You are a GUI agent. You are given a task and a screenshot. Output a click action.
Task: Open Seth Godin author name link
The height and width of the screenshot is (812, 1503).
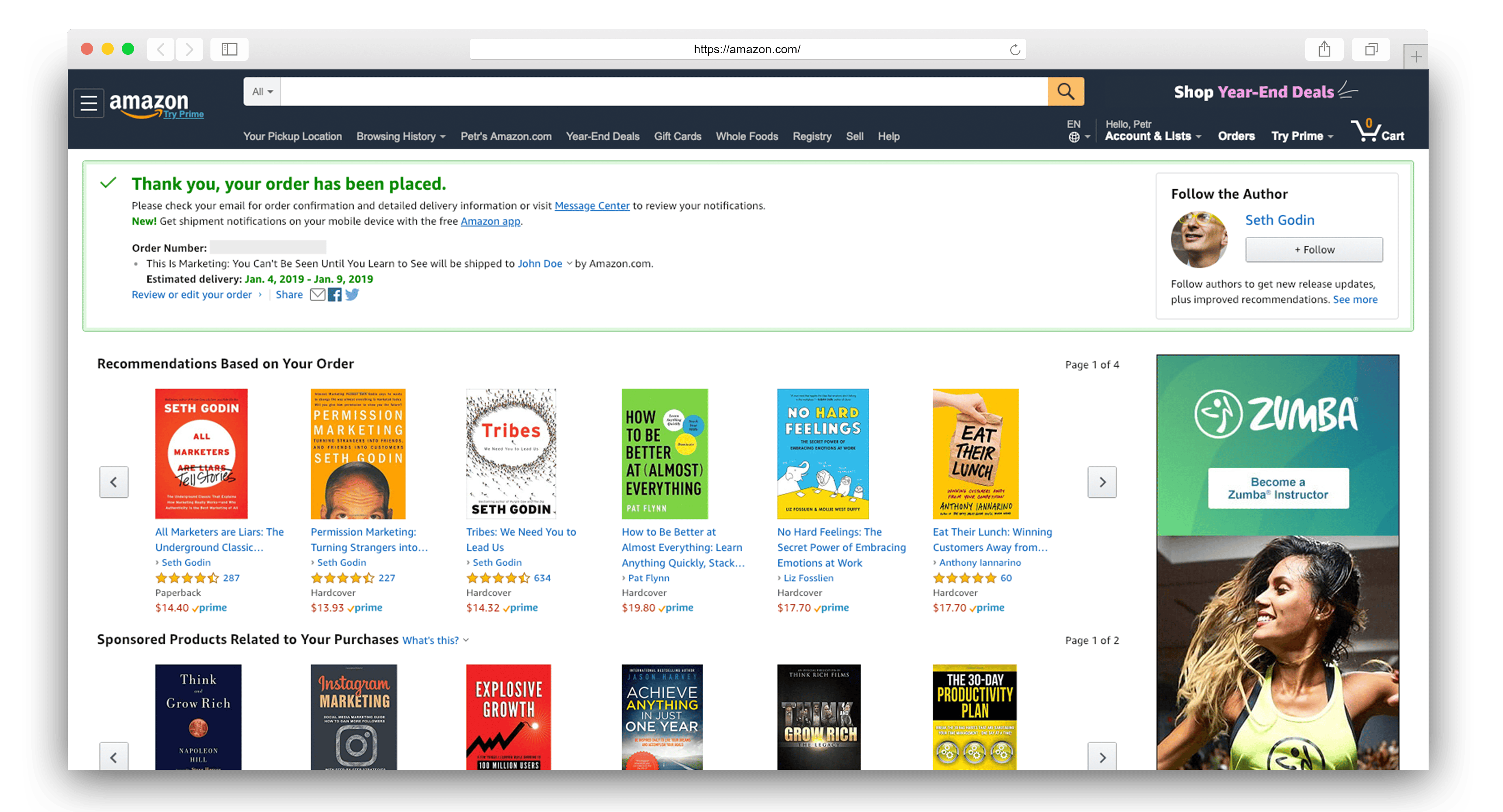tap(1280, 220)
